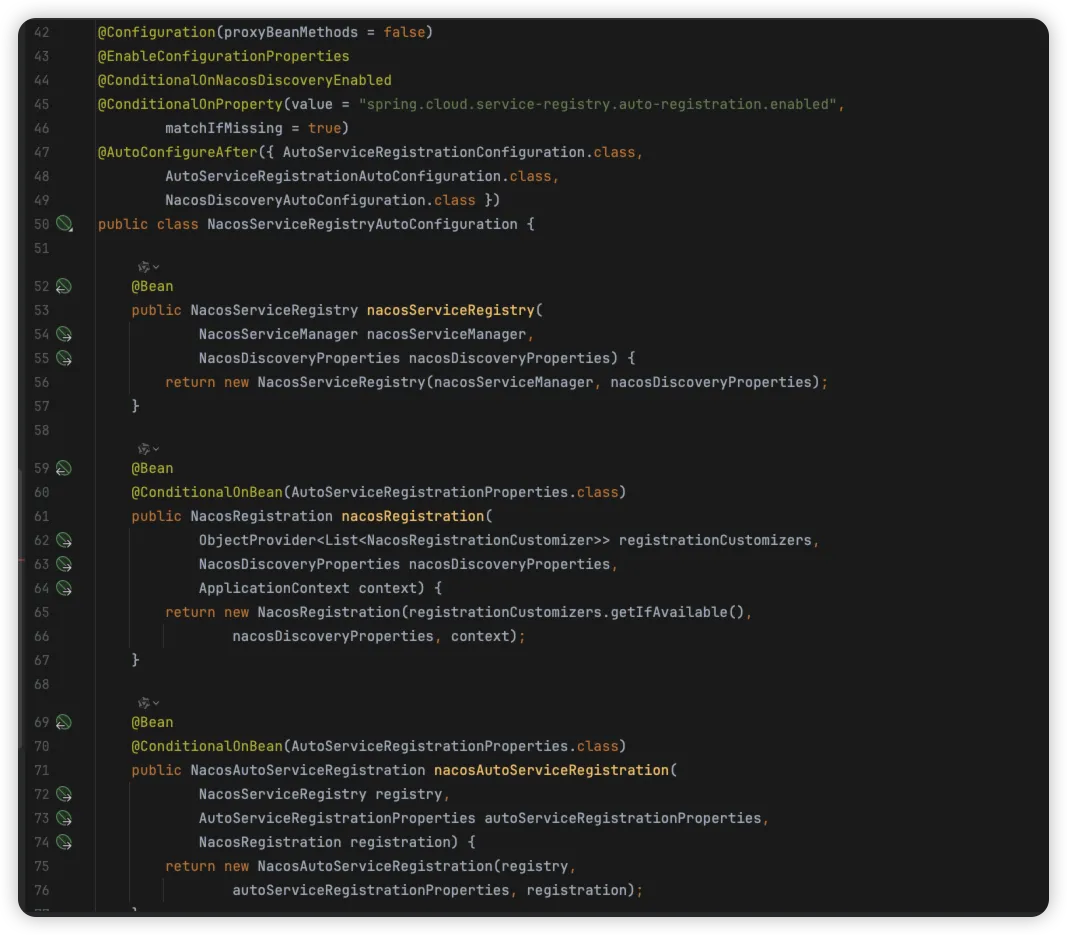
Task: Click bean gutter icon on line 59
Action: point(64,468)
